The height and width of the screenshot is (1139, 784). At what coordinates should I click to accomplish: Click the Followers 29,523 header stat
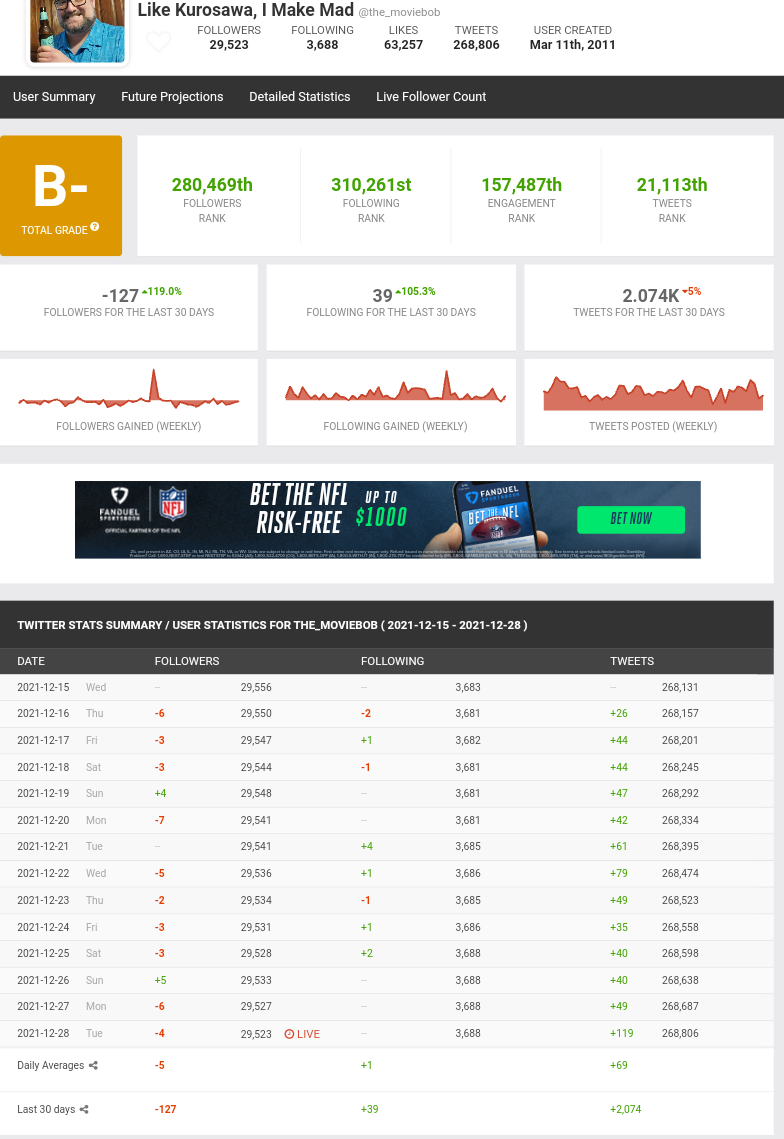point(229,37)
